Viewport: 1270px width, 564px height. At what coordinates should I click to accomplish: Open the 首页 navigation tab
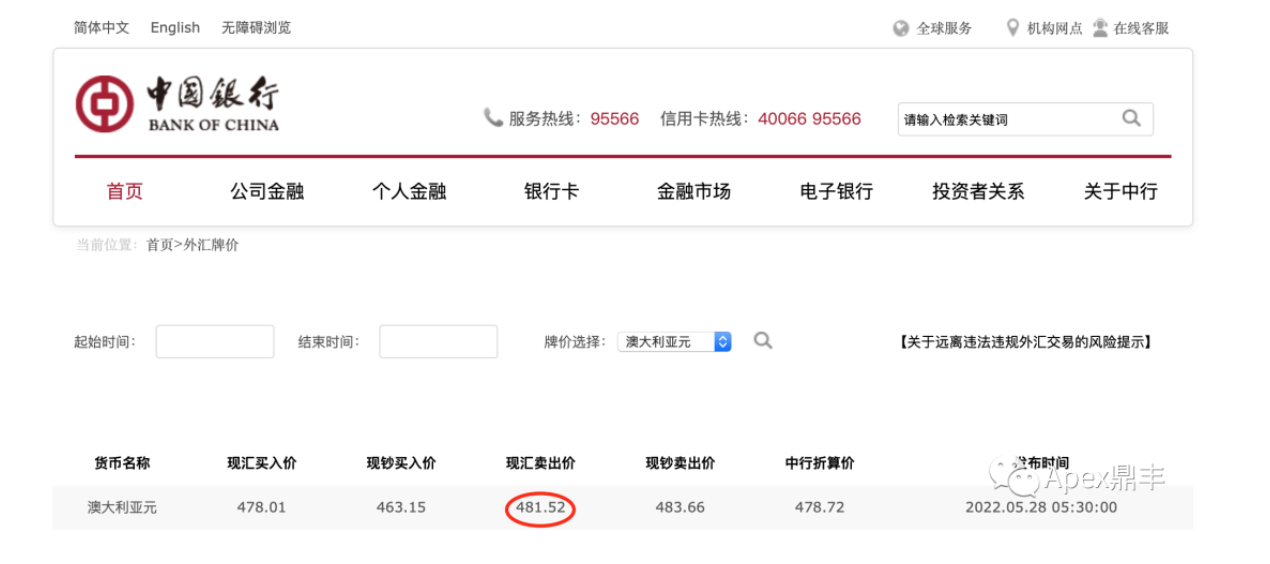pyautogui.click(x=125, y=191)
